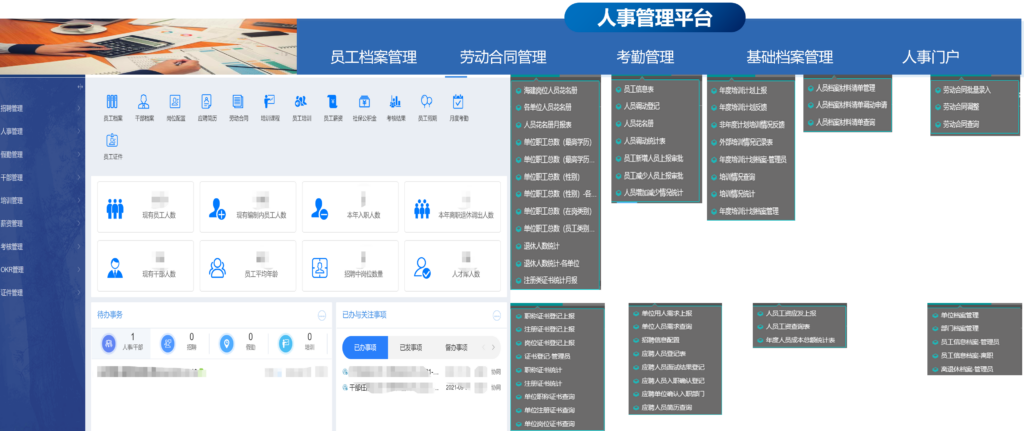Select the 督办事项 tab
The width and height of the screenshot is (1024, 431).
(455, 347)
